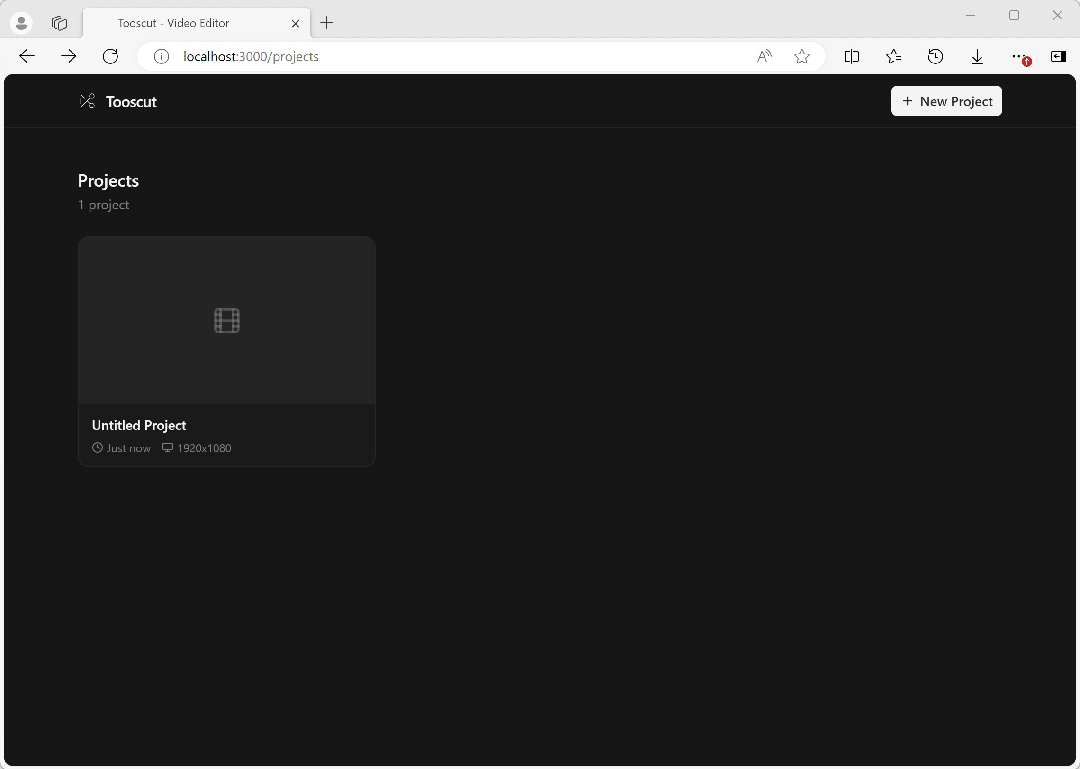The width and height of the screenshot is (1080, 769).
Task: Open the browser profile avatar icon
Action: click(21, 23)
